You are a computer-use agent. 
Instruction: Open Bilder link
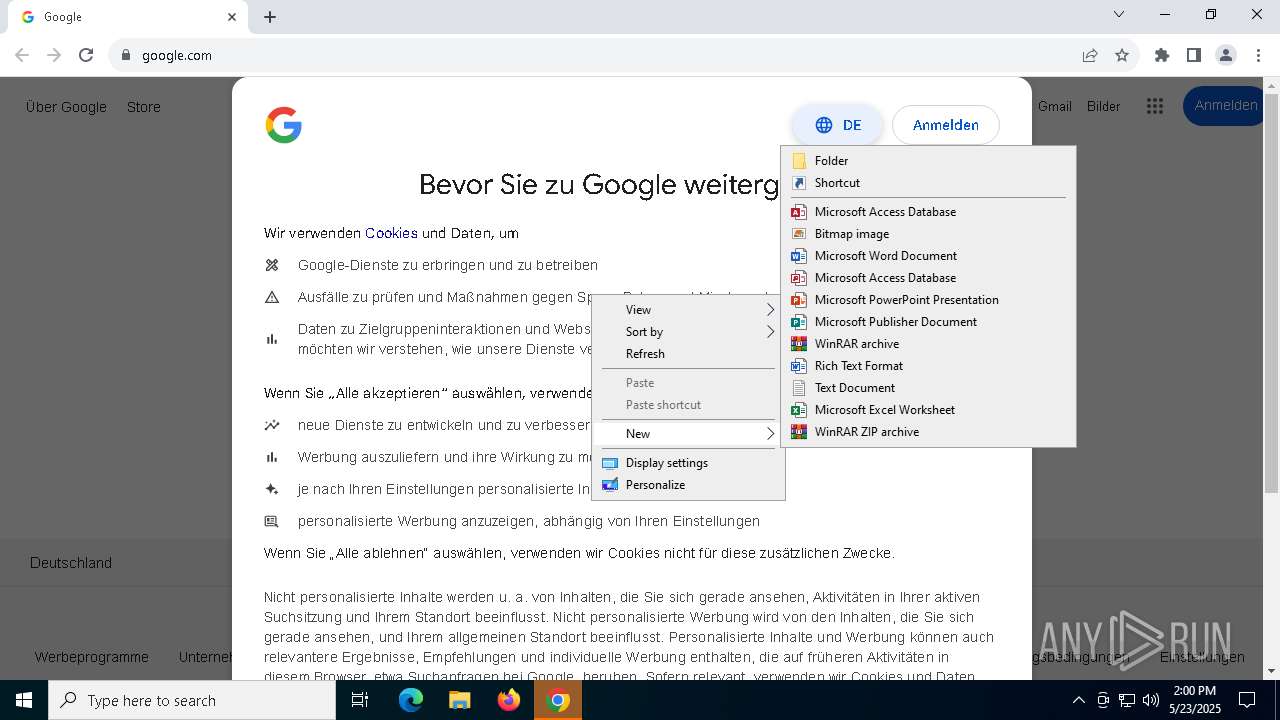[1104, 106]
